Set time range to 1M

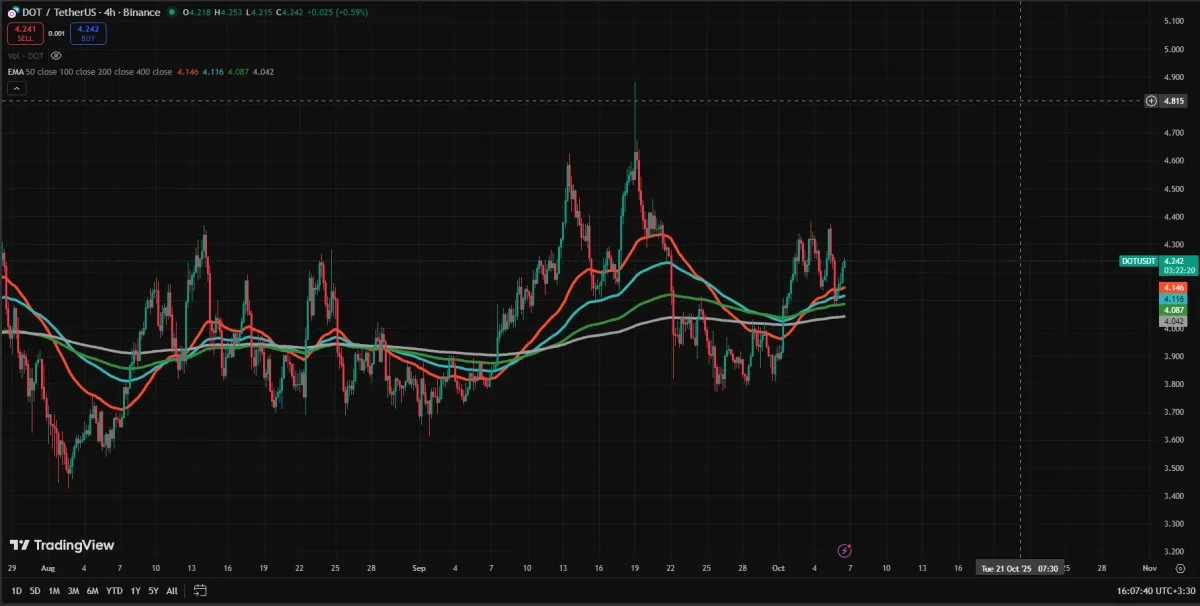tap(54, 590)
